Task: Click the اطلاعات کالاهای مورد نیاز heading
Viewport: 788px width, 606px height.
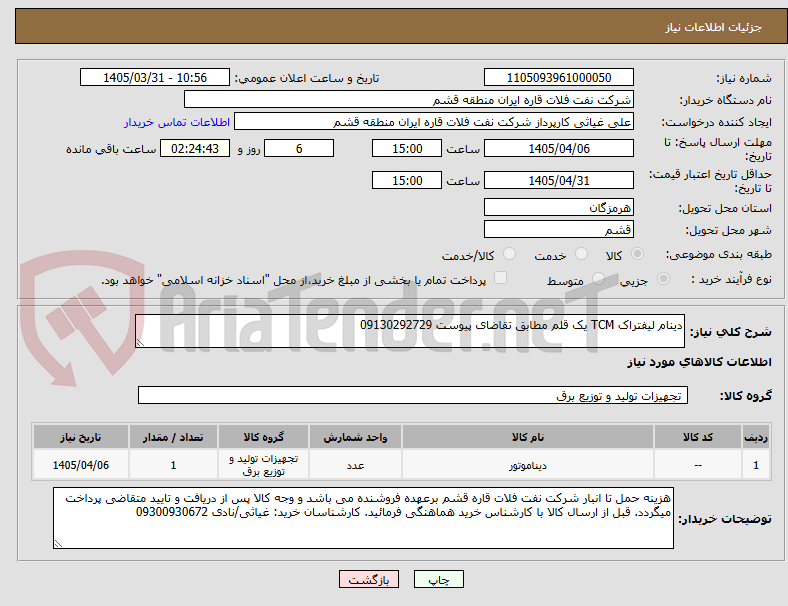Action: pos(699,362)
